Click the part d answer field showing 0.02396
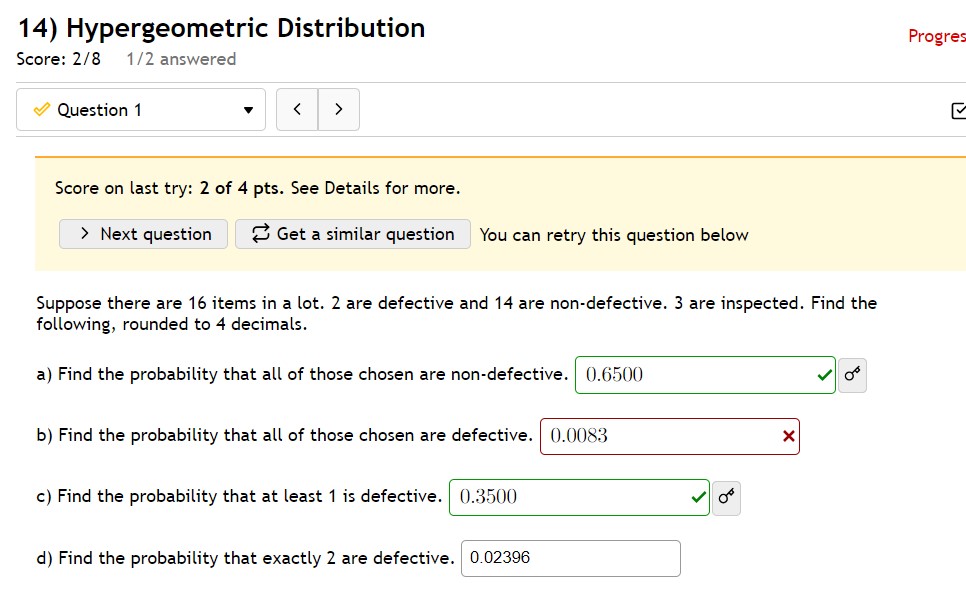 pos(570,558)
